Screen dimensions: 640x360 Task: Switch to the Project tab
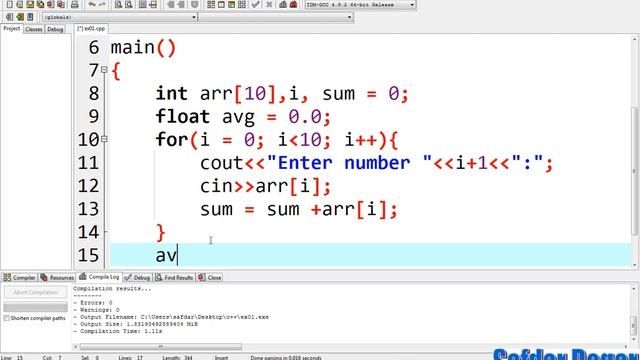[11, 29]
